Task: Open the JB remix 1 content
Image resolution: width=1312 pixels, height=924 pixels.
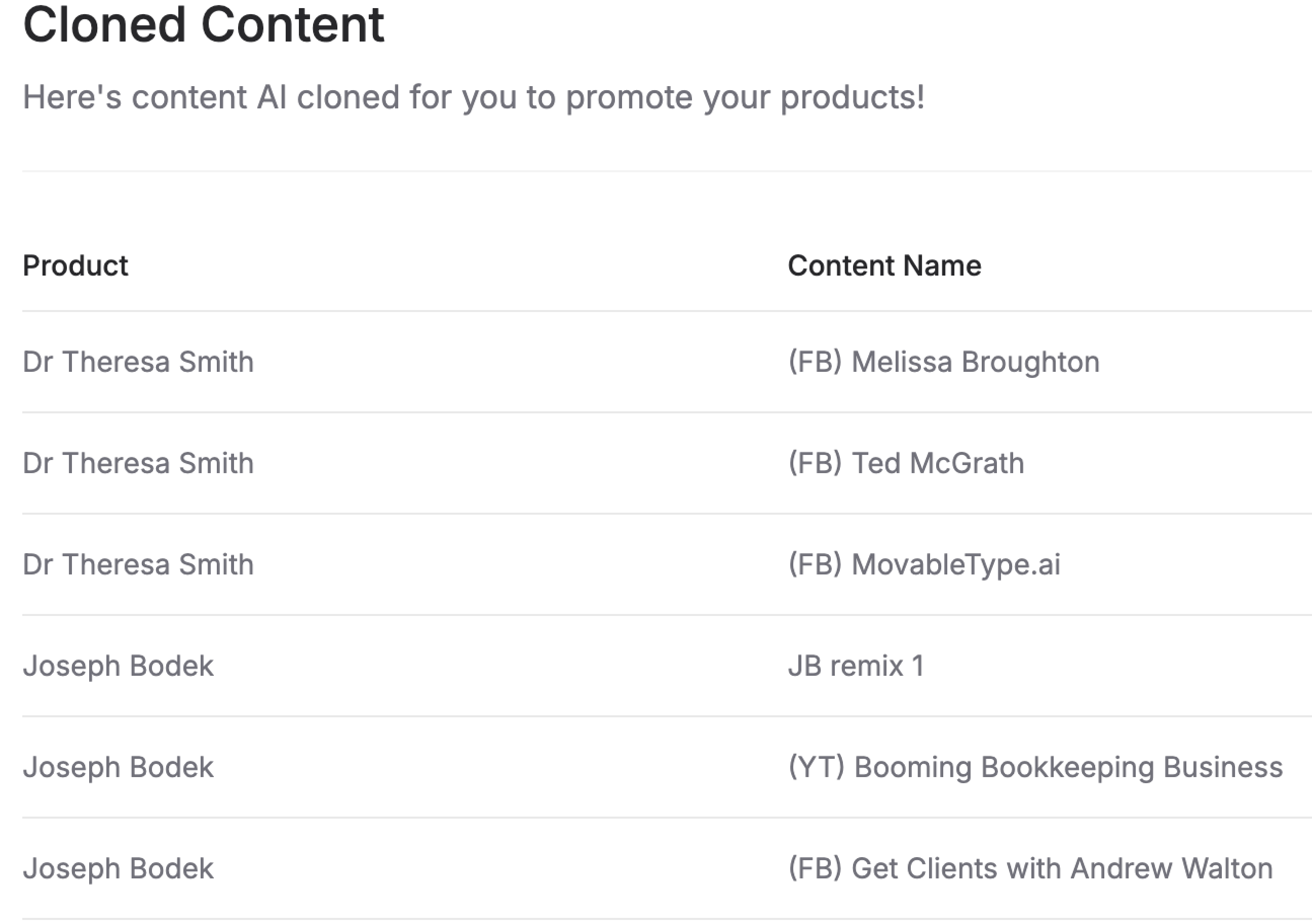Action: (856, 666)
